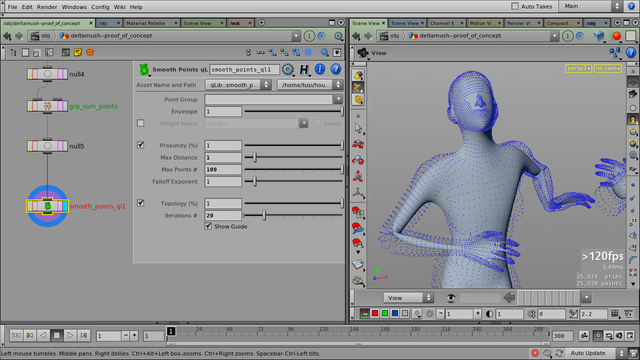The height and width of the screenshot is (360, 640).
Task: Select the grp_sum_points node
Action: 47,106
